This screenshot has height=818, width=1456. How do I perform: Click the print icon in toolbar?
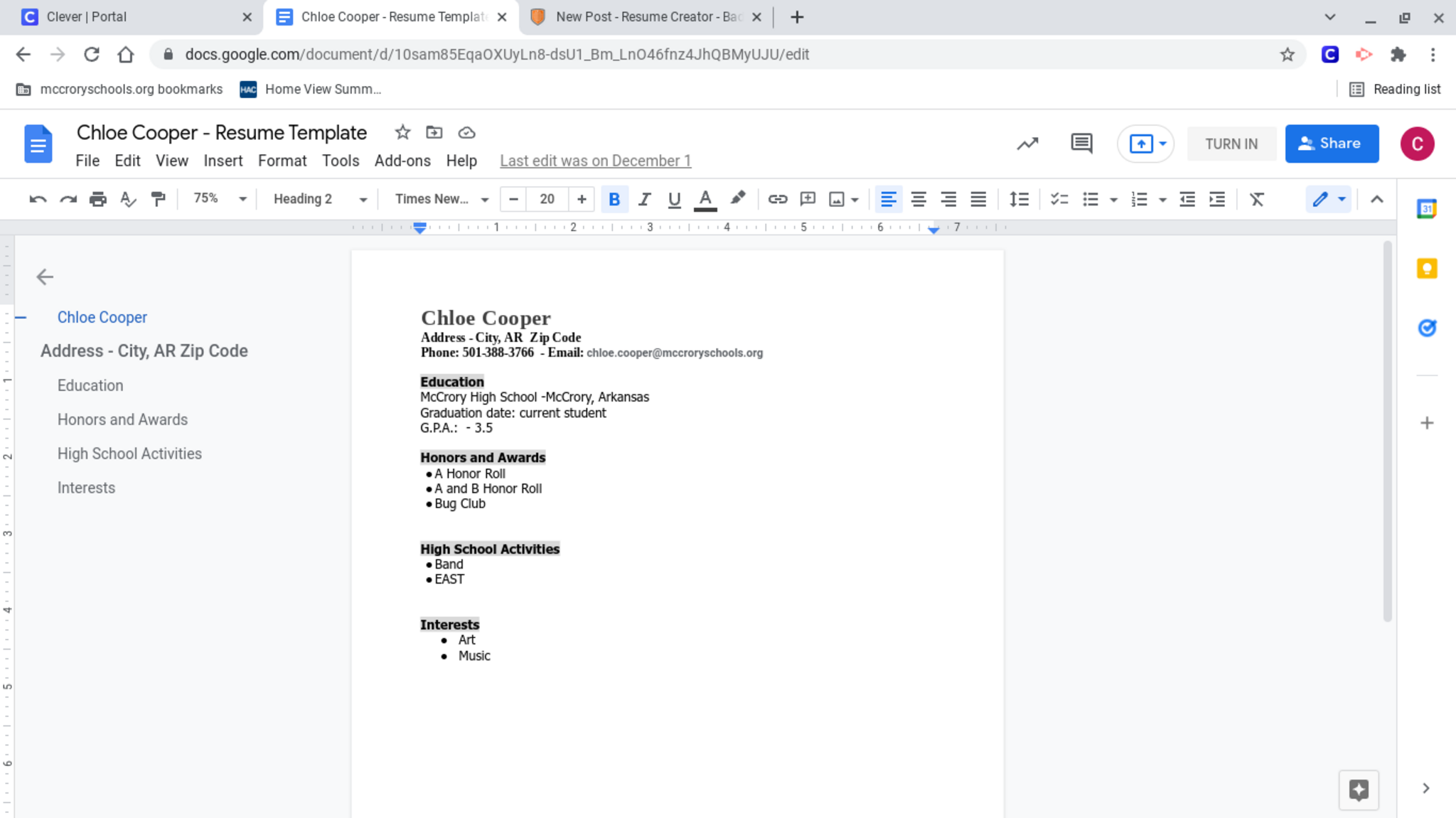[97, 200]
